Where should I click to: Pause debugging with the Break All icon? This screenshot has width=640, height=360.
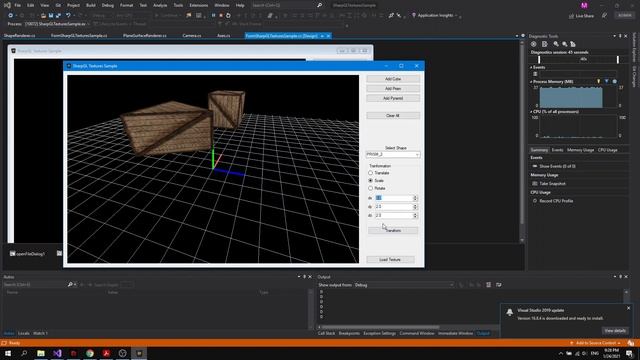213,16
